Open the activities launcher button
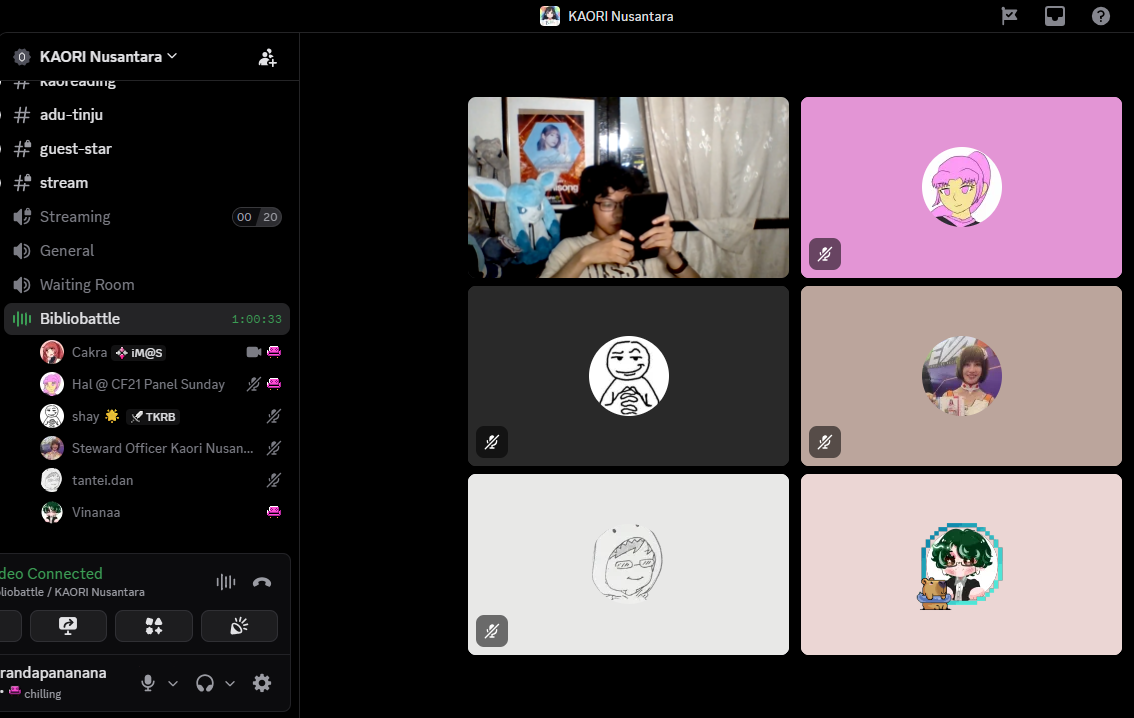1134x718 pixels. pos(153,626)
